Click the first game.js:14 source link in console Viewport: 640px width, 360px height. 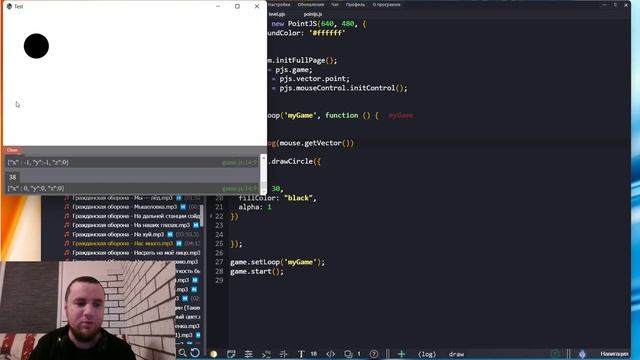(x=240, y=162)
